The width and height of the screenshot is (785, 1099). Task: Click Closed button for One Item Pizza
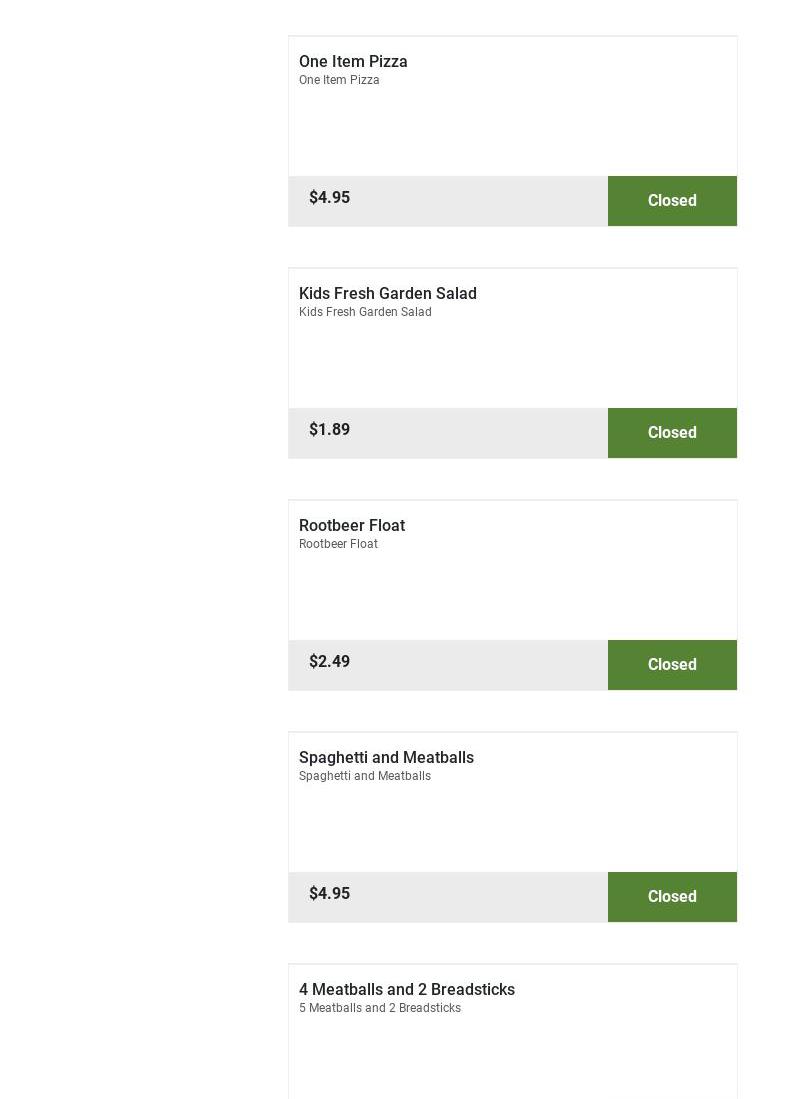coord(672,201)
